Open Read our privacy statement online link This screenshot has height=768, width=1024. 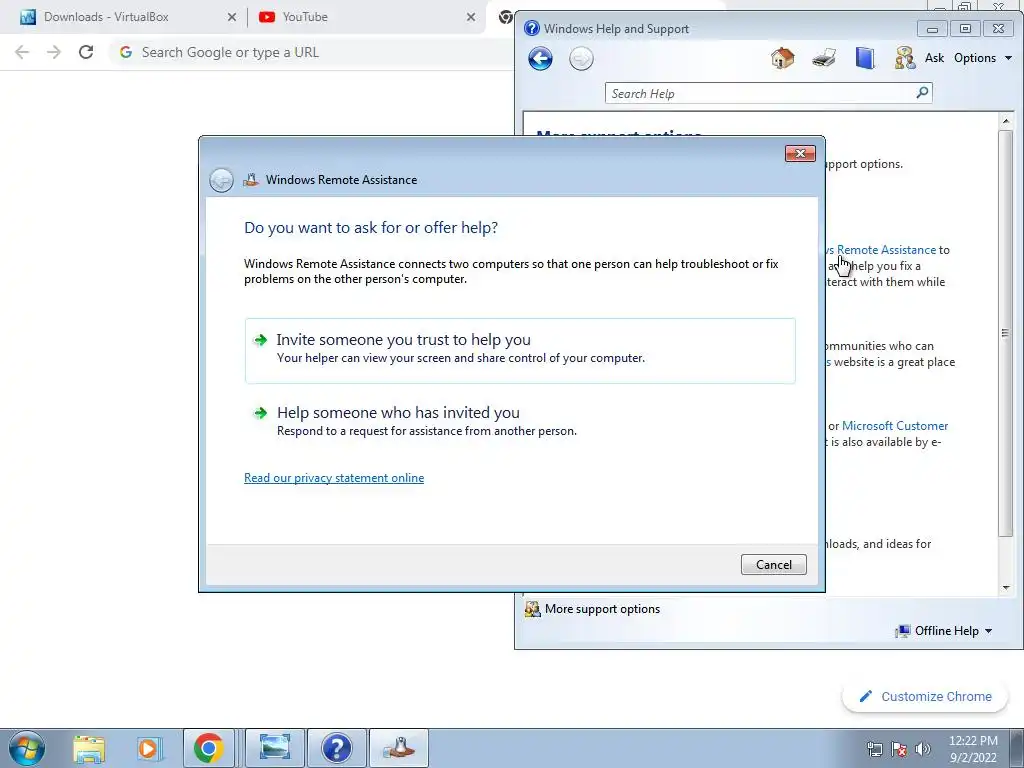[x=334, y=478]
